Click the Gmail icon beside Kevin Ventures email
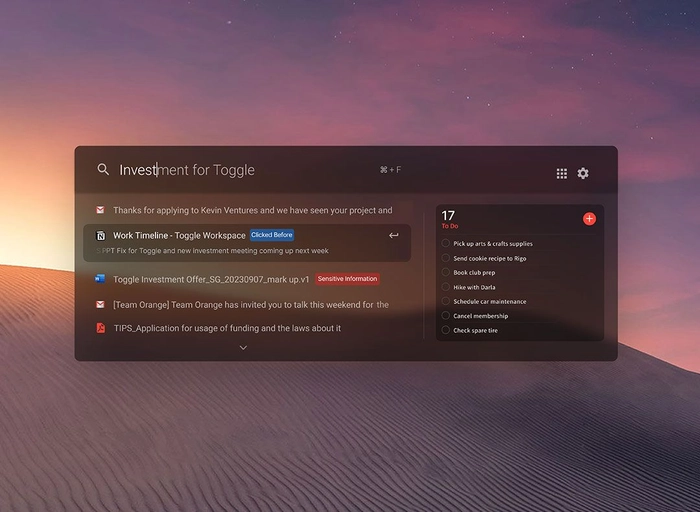 pyautogui.click(x=100, y=210)
